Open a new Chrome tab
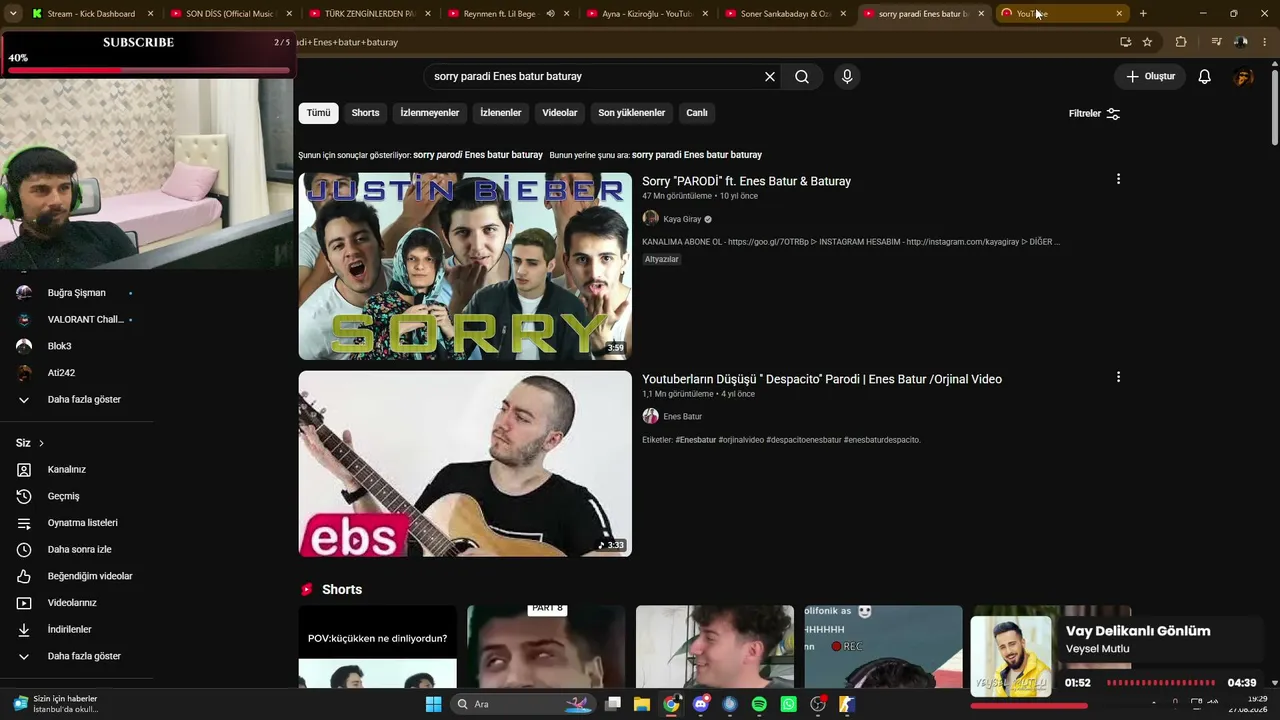The image size is (1280, 720). point(1143,14)
